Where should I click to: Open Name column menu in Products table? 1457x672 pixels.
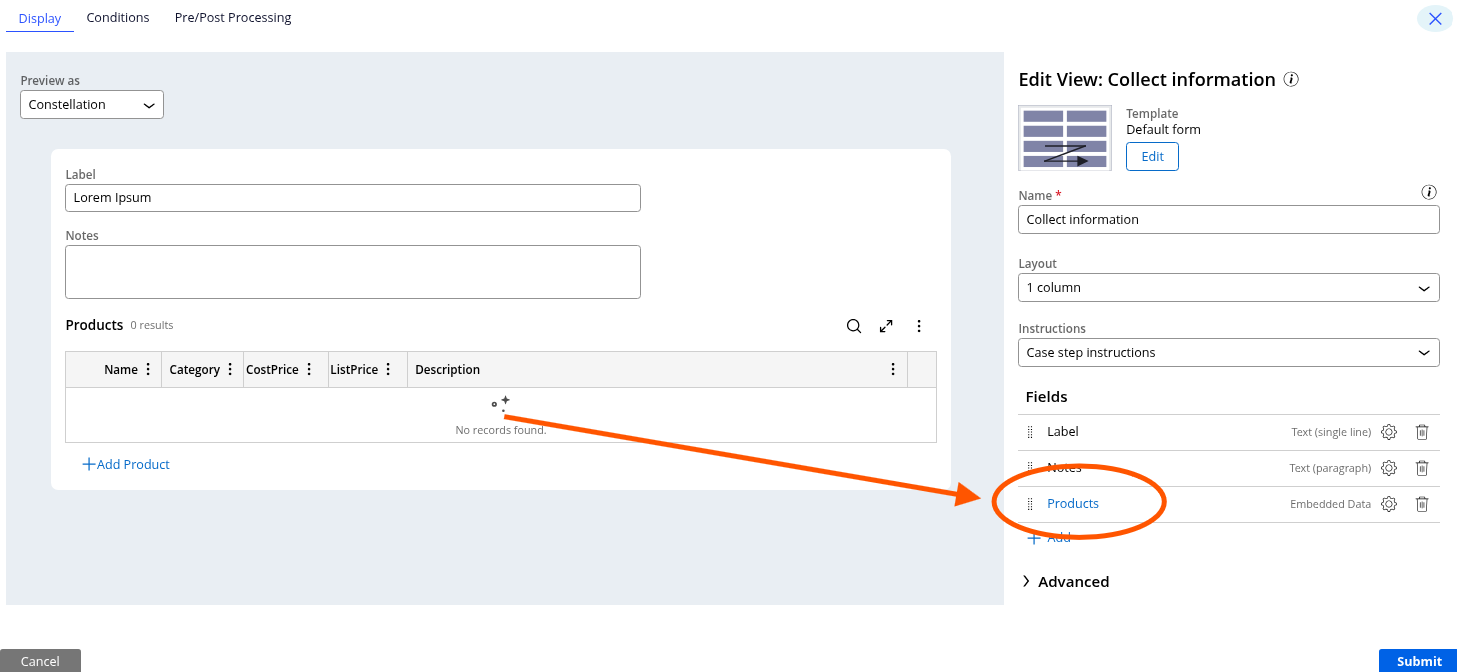tap(149, 370)
